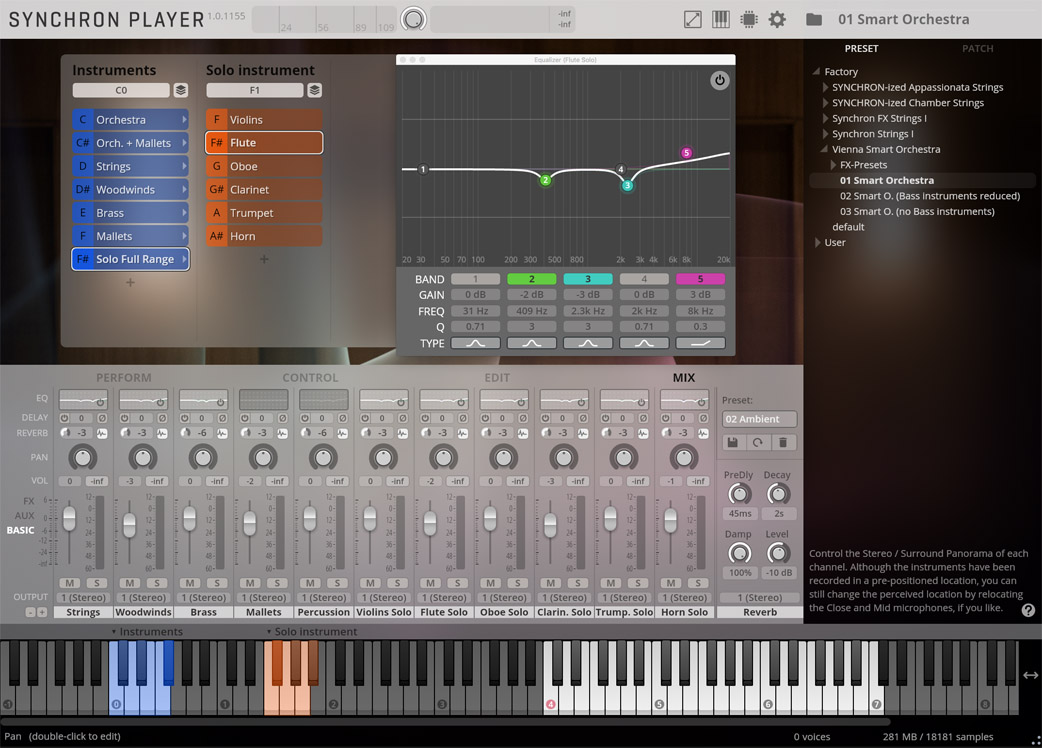Screen dimensions: 1042x748
Task: Open the PATCH browser tab
Action: click(978, 48)
